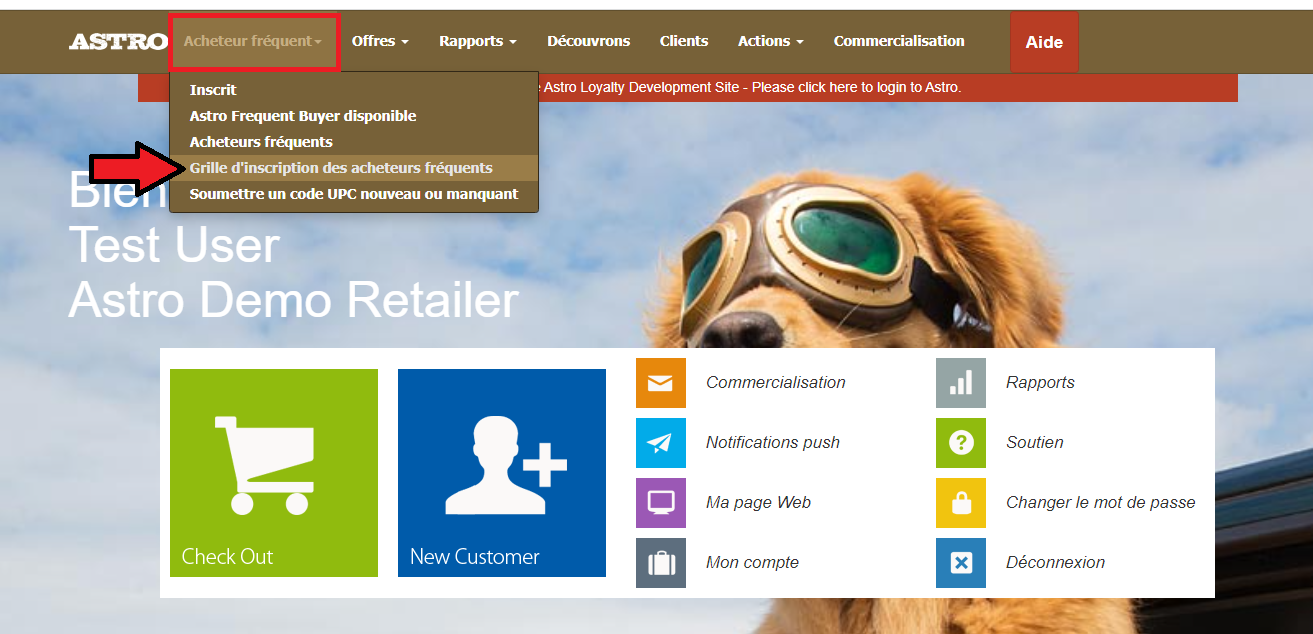Click the purple Ma page Web monitor icon
Screen dimensions: 1313x634
[x=661, y=503]
